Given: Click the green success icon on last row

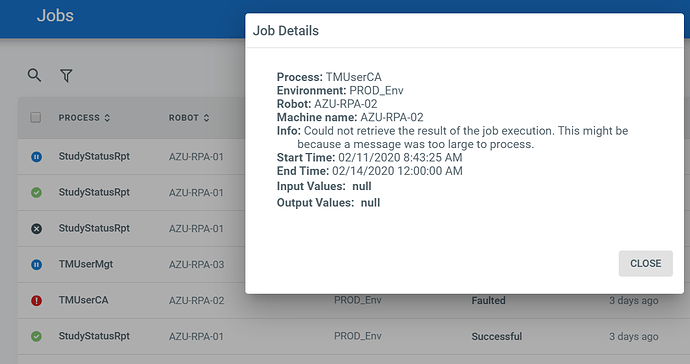Looking at the screenshot, I should coord(37,336).
